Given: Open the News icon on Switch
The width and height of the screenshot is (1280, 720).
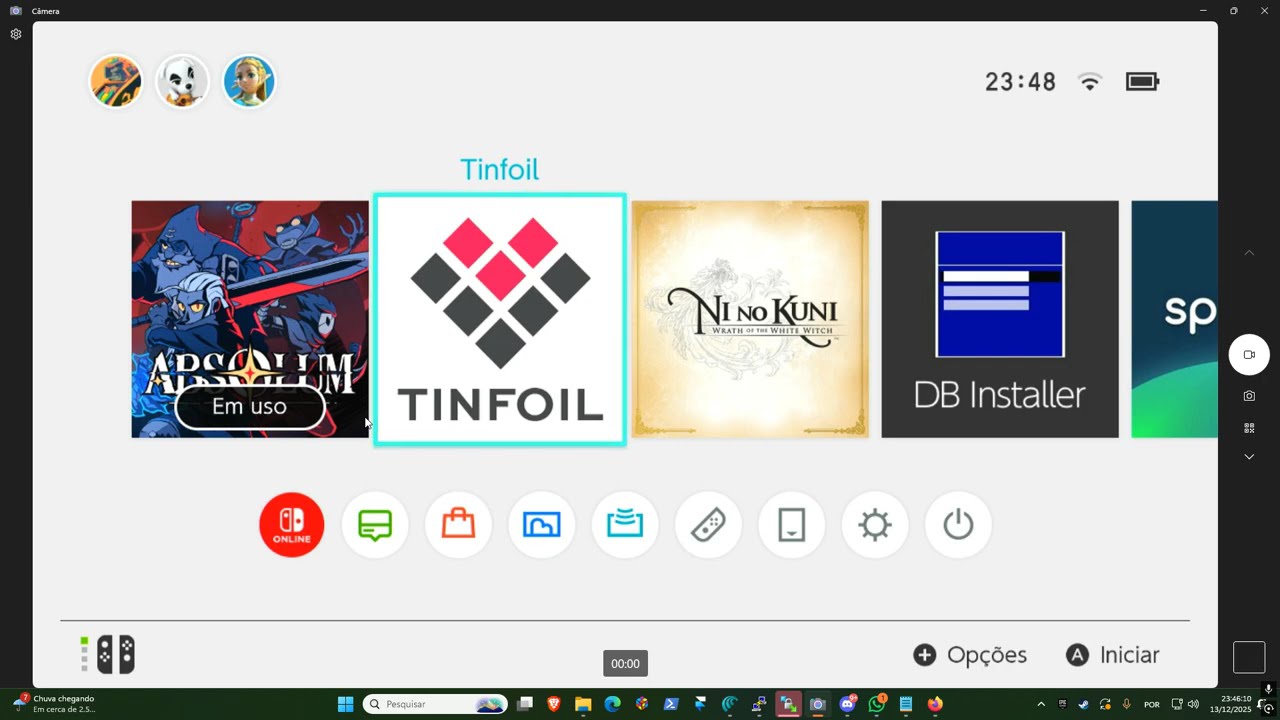Looking at the screenshot, I should [375, 524].
